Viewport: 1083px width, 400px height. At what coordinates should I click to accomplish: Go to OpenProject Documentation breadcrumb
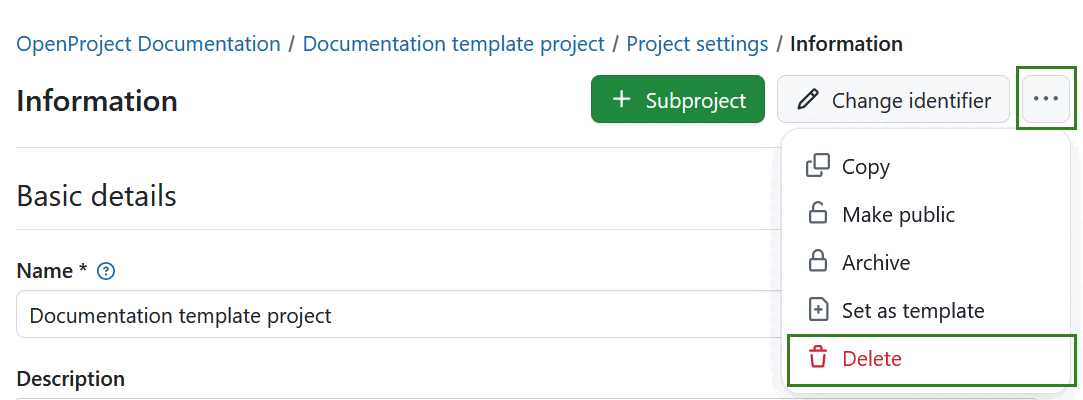(x=149, y=44)
